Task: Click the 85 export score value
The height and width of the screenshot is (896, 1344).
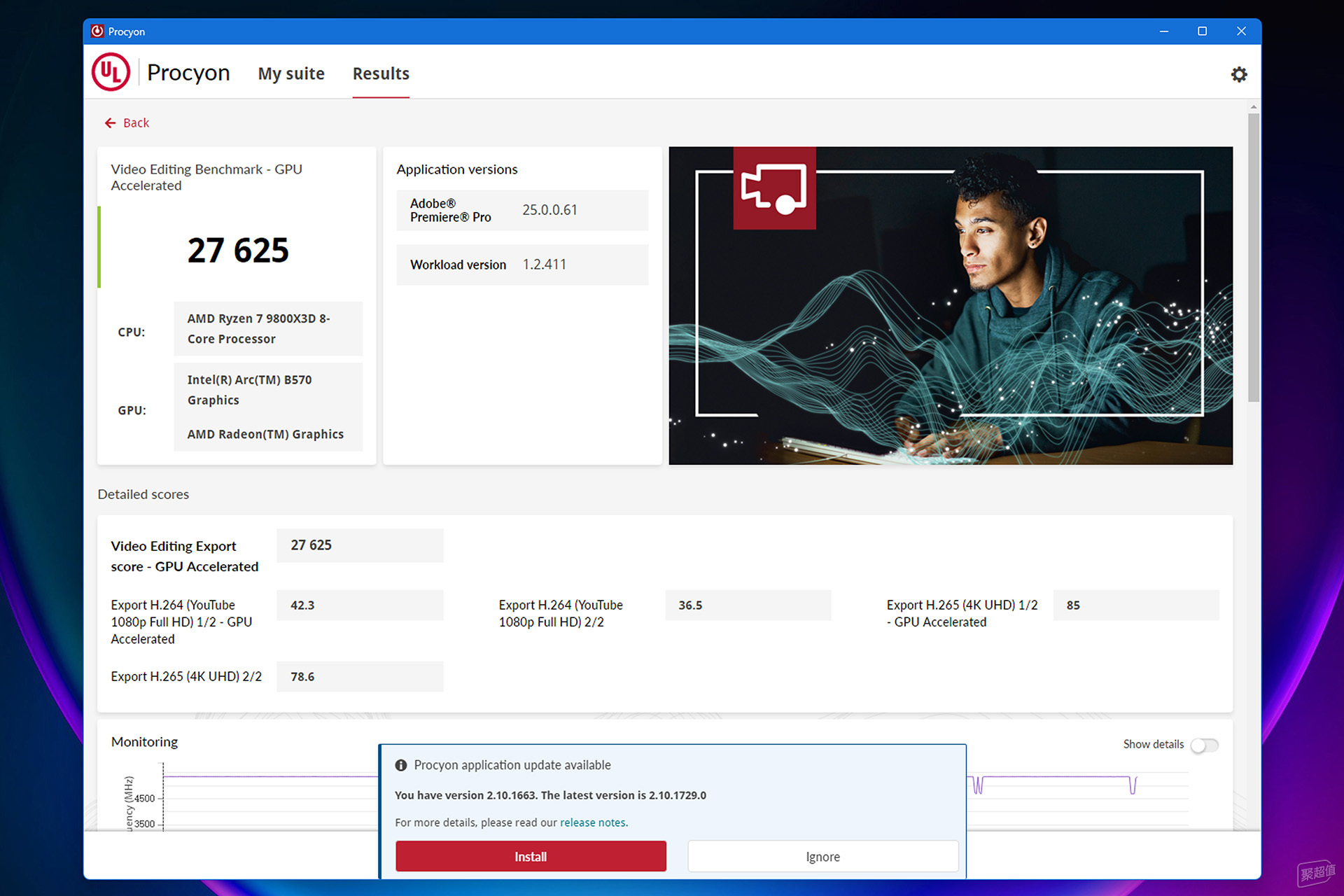Action: tap(1136, 605)
